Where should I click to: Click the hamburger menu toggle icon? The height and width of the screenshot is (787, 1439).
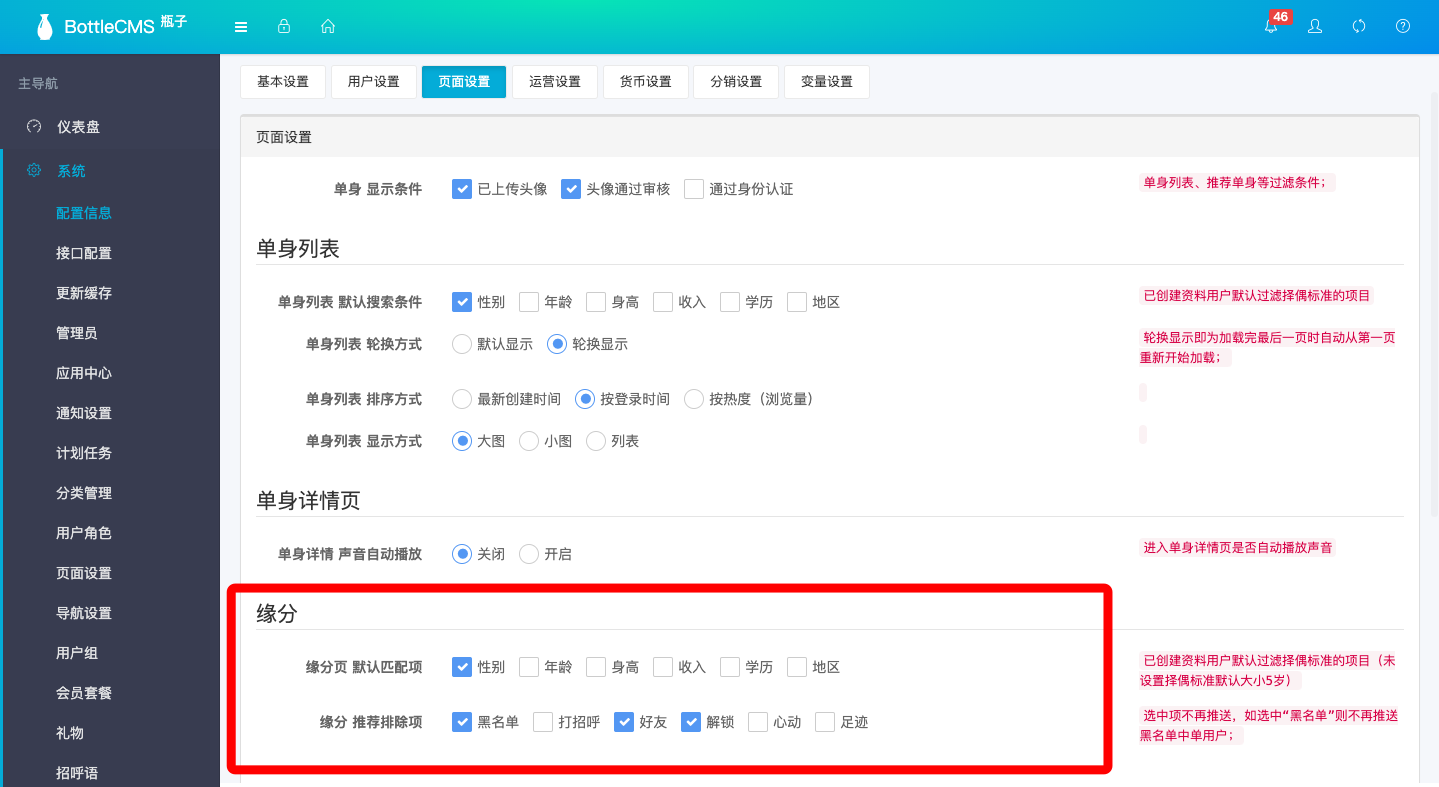[x=241, y=27]
